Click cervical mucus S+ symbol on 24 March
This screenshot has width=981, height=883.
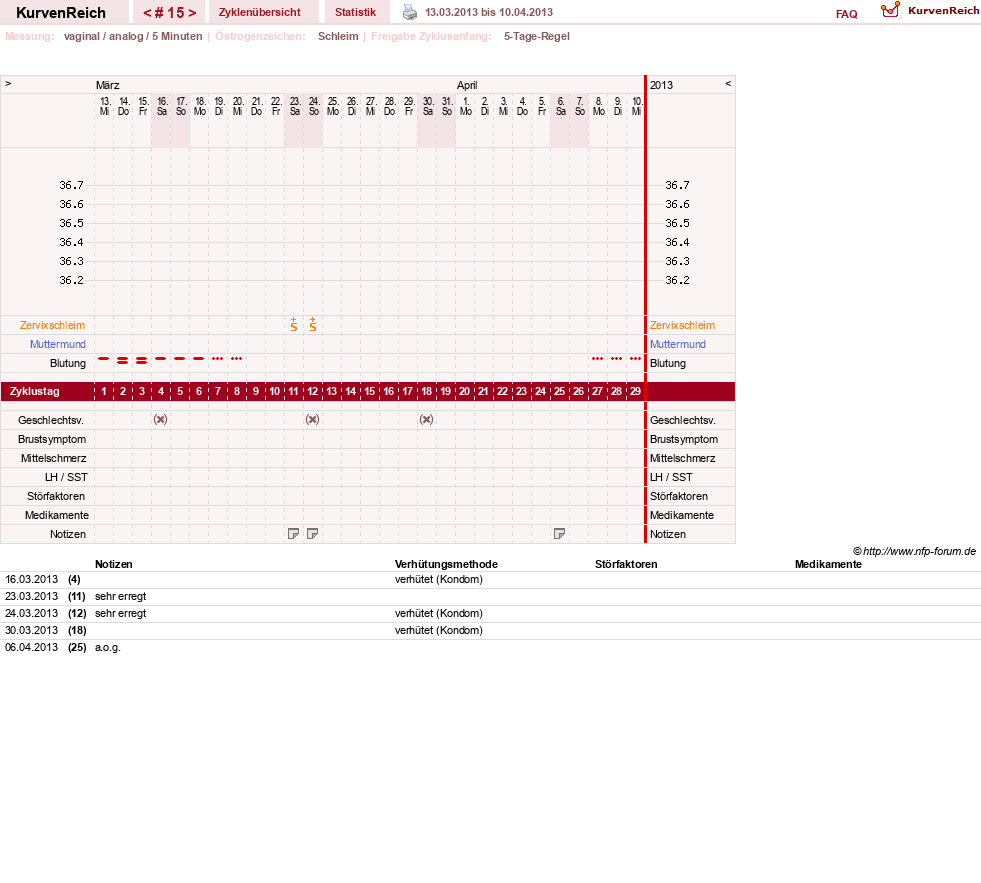tap(312, 324)
